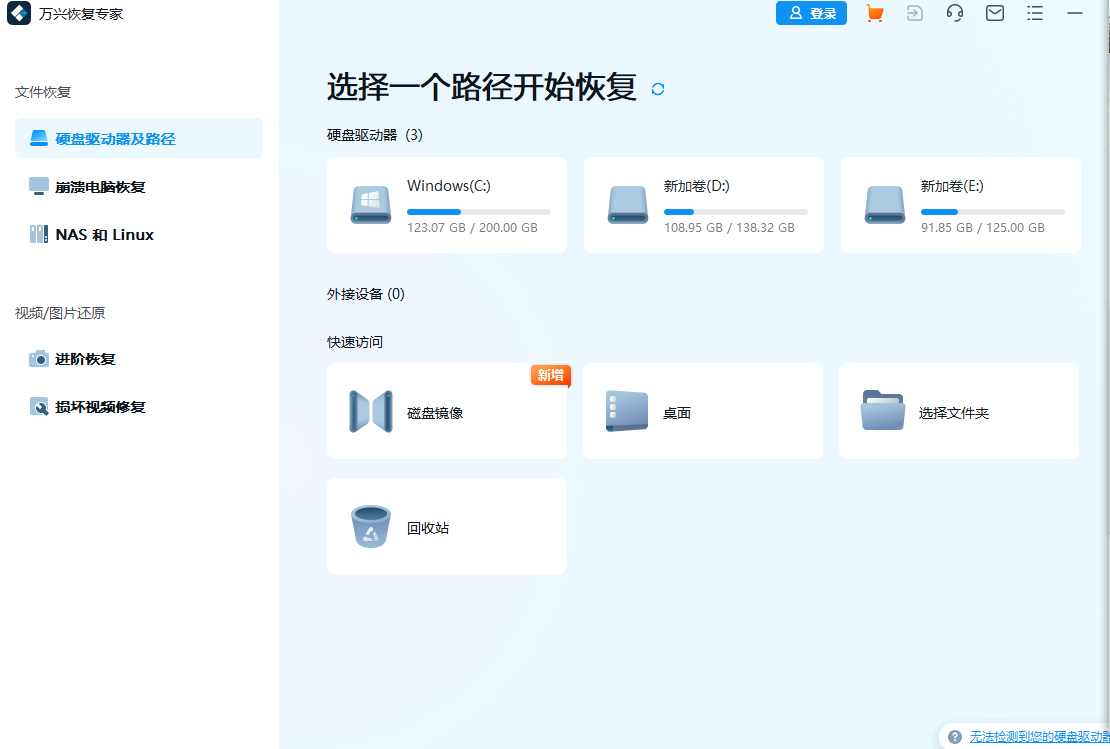Click the 万兴恢复专家 app logo
Image resolution: width=1110 pixels, height=749 pixels.
[19, 14]
